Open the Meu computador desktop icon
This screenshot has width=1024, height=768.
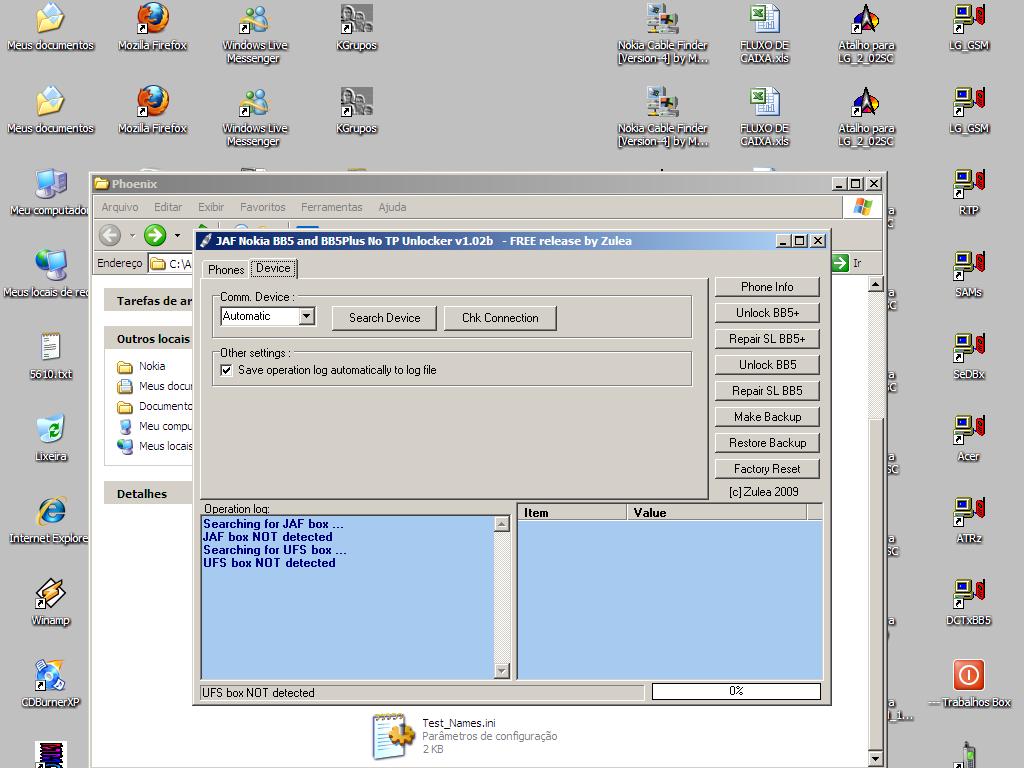coord(51,193)
